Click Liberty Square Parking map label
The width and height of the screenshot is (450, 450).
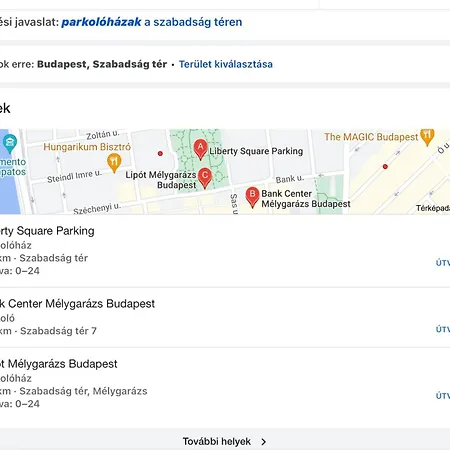[256, 151]
